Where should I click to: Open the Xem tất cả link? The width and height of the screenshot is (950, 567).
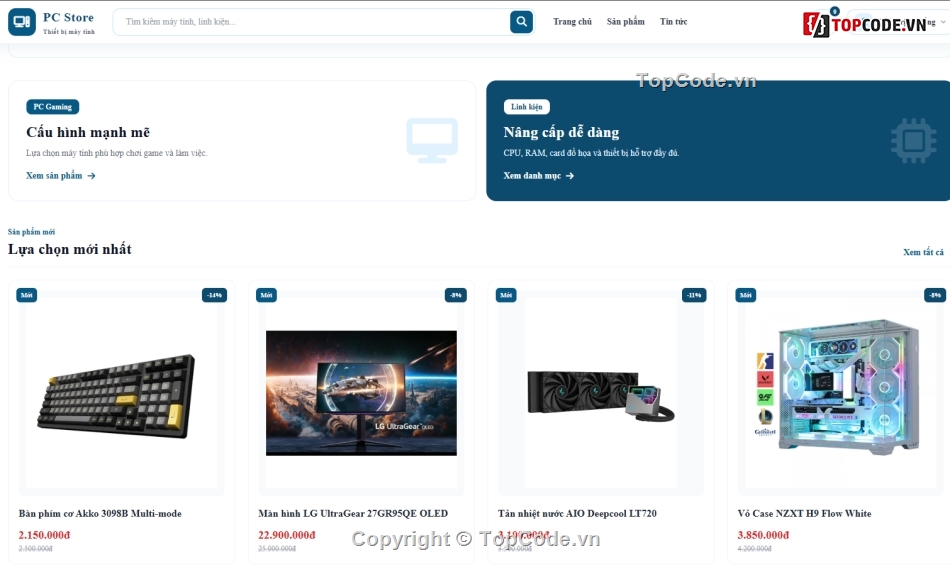pos(923,252)
